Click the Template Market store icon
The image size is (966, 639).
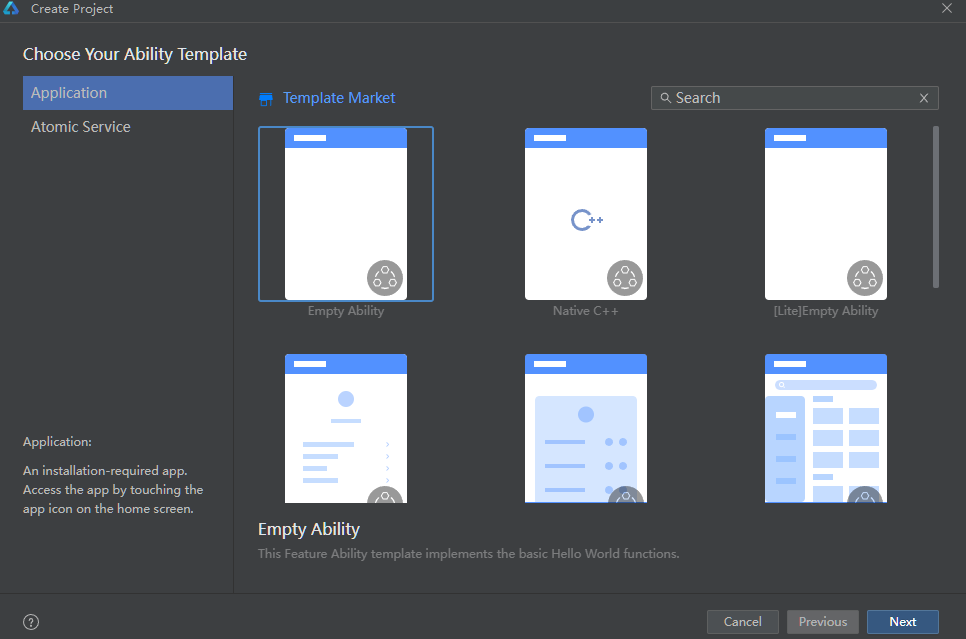click(x=266, y=99)
